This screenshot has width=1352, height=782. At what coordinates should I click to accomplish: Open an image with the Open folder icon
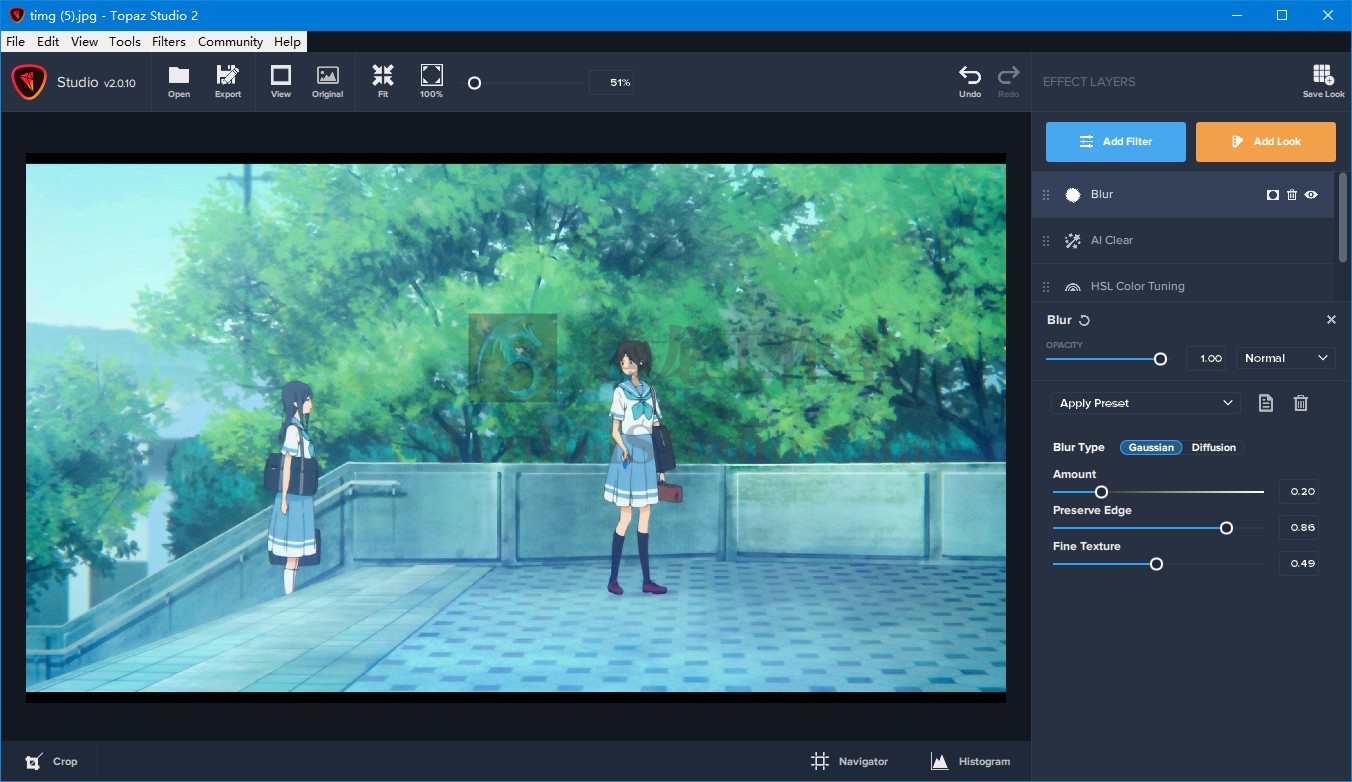[179, 81]
